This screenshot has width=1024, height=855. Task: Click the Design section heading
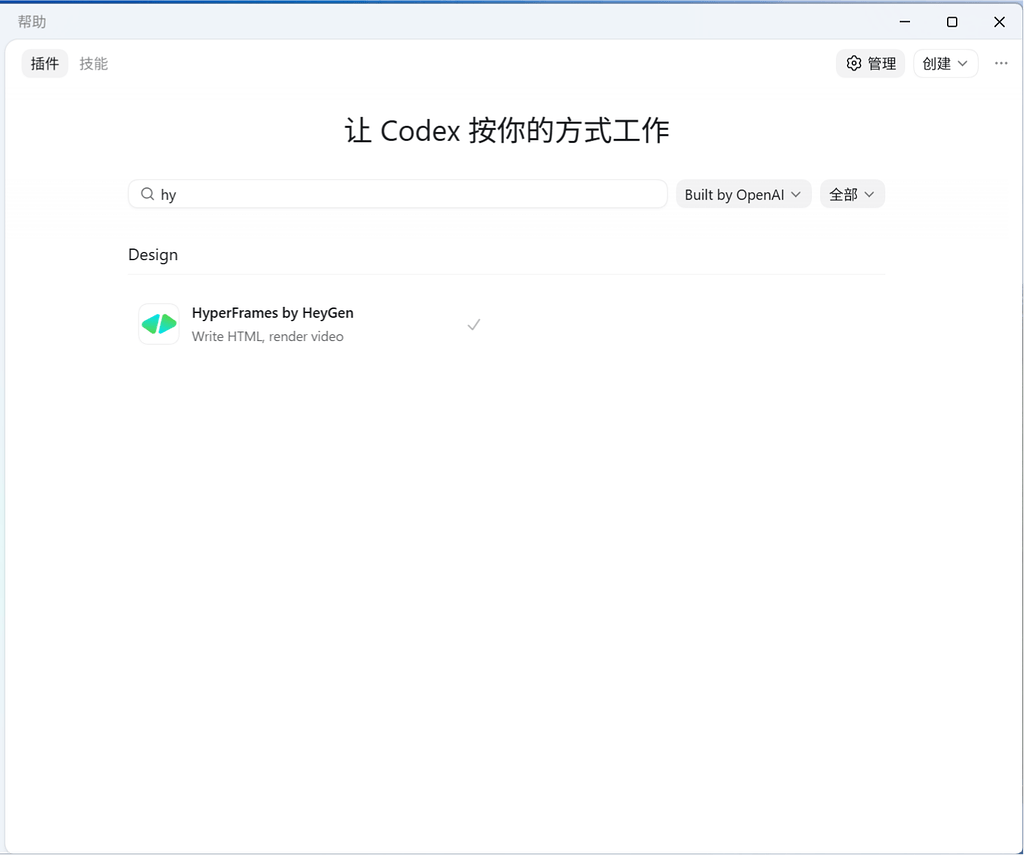pos(153,255)
